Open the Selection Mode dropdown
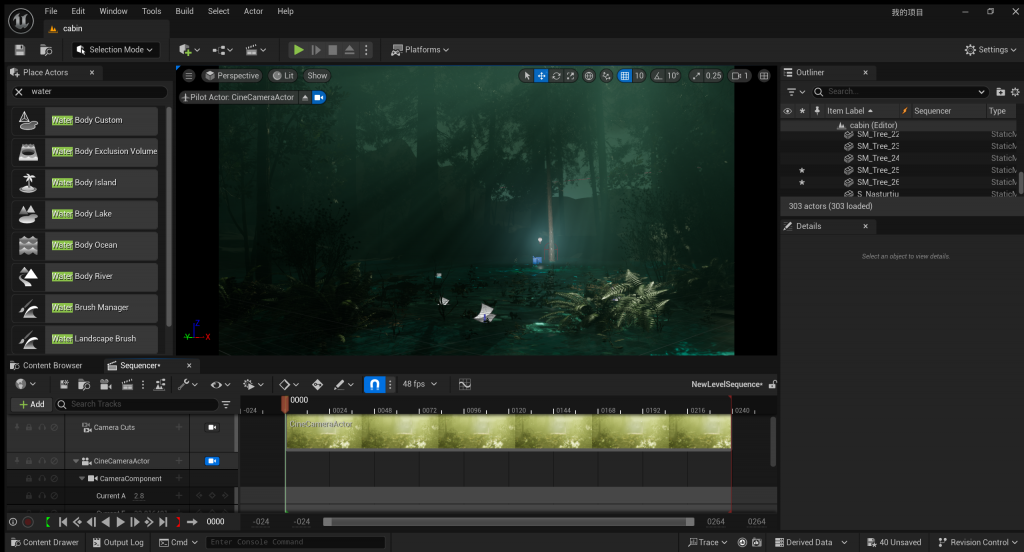Screen dimensions: 1024x552 115,49
